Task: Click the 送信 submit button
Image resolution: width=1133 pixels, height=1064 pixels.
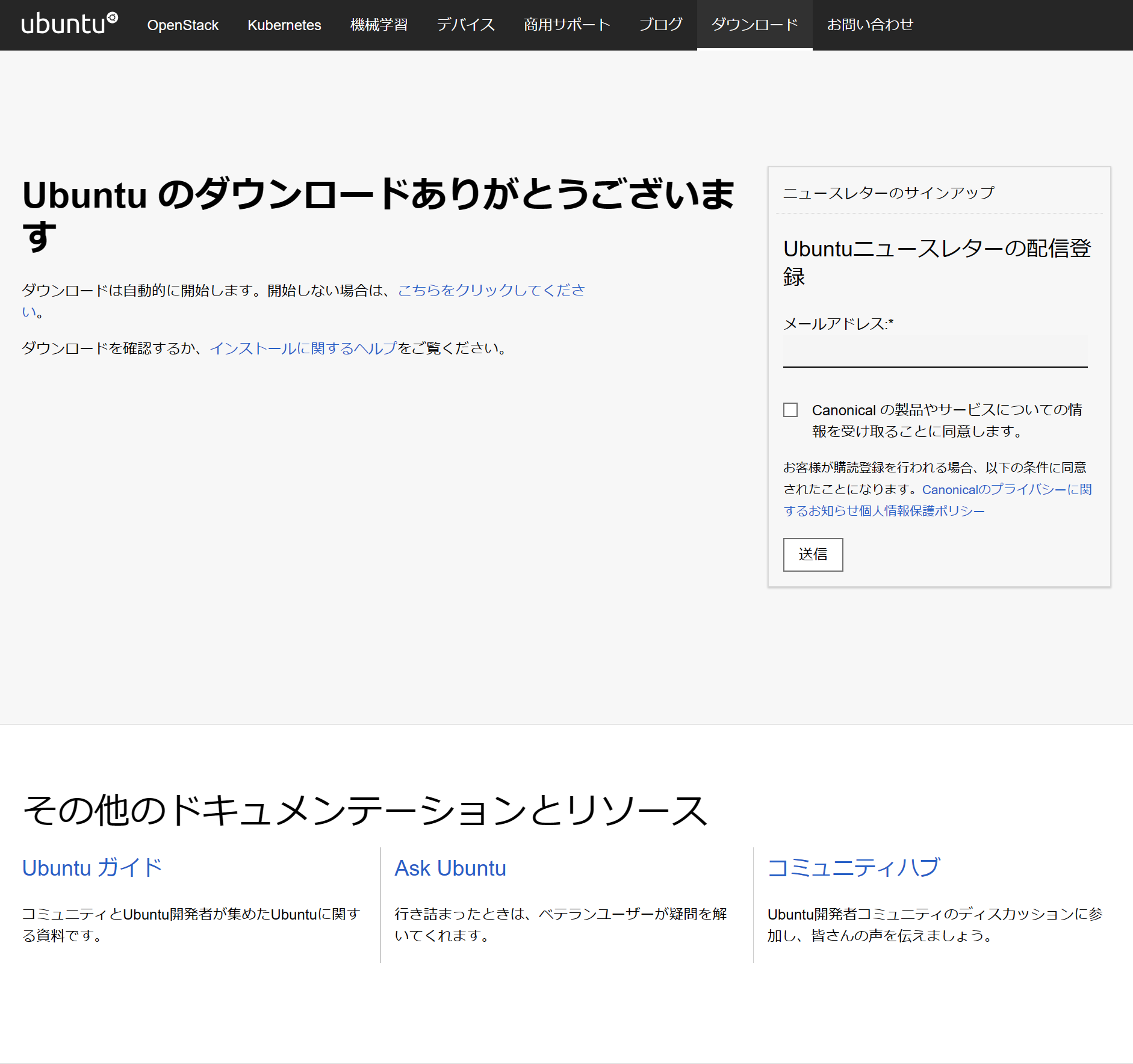Action: click(813, 554)
